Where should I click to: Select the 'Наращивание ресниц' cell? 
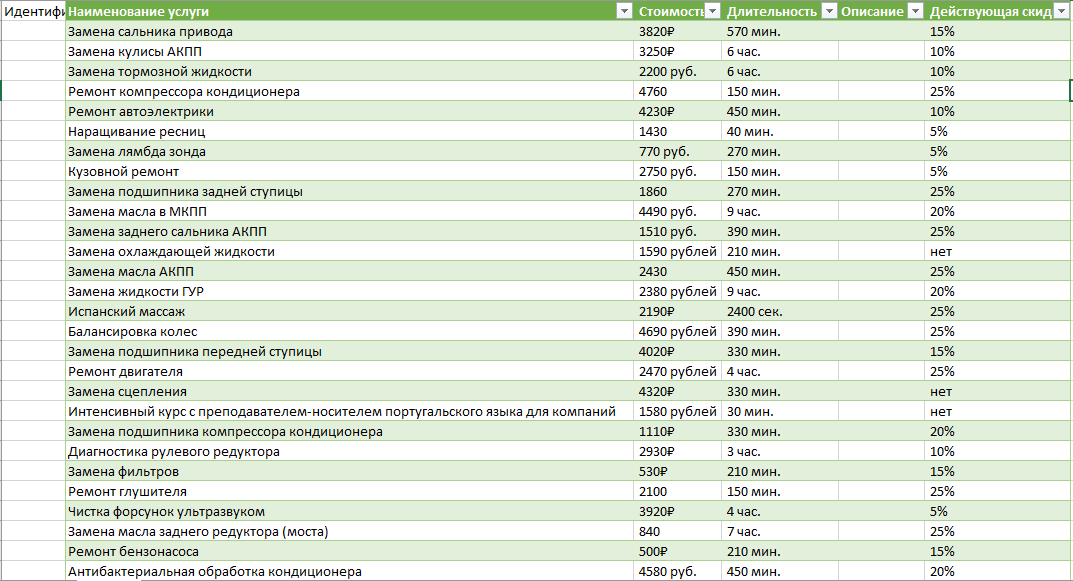(350, 131)
